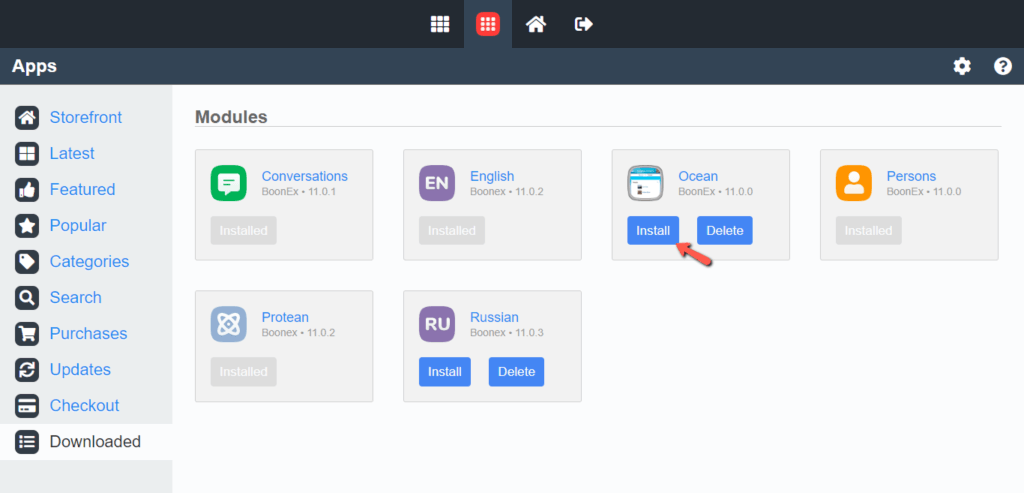Open the Popular section
This screenshot has height=493, width=1024.
pyautogui.click(x=78, y=225)
